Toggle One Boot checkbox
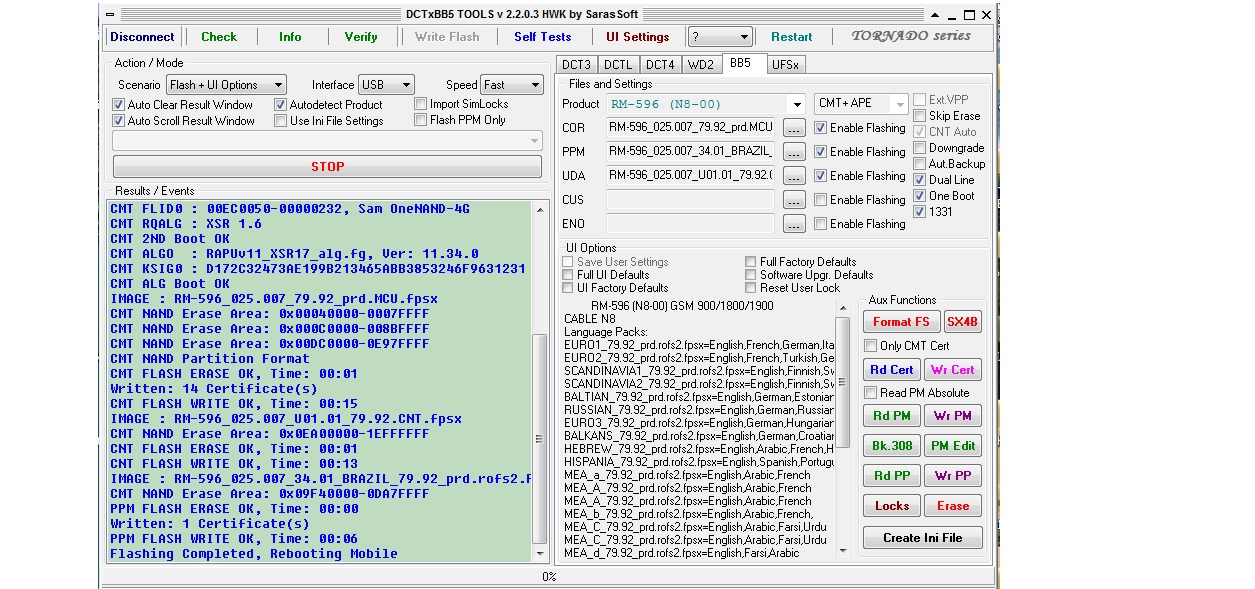1255x589 pixels. [919, 196]
